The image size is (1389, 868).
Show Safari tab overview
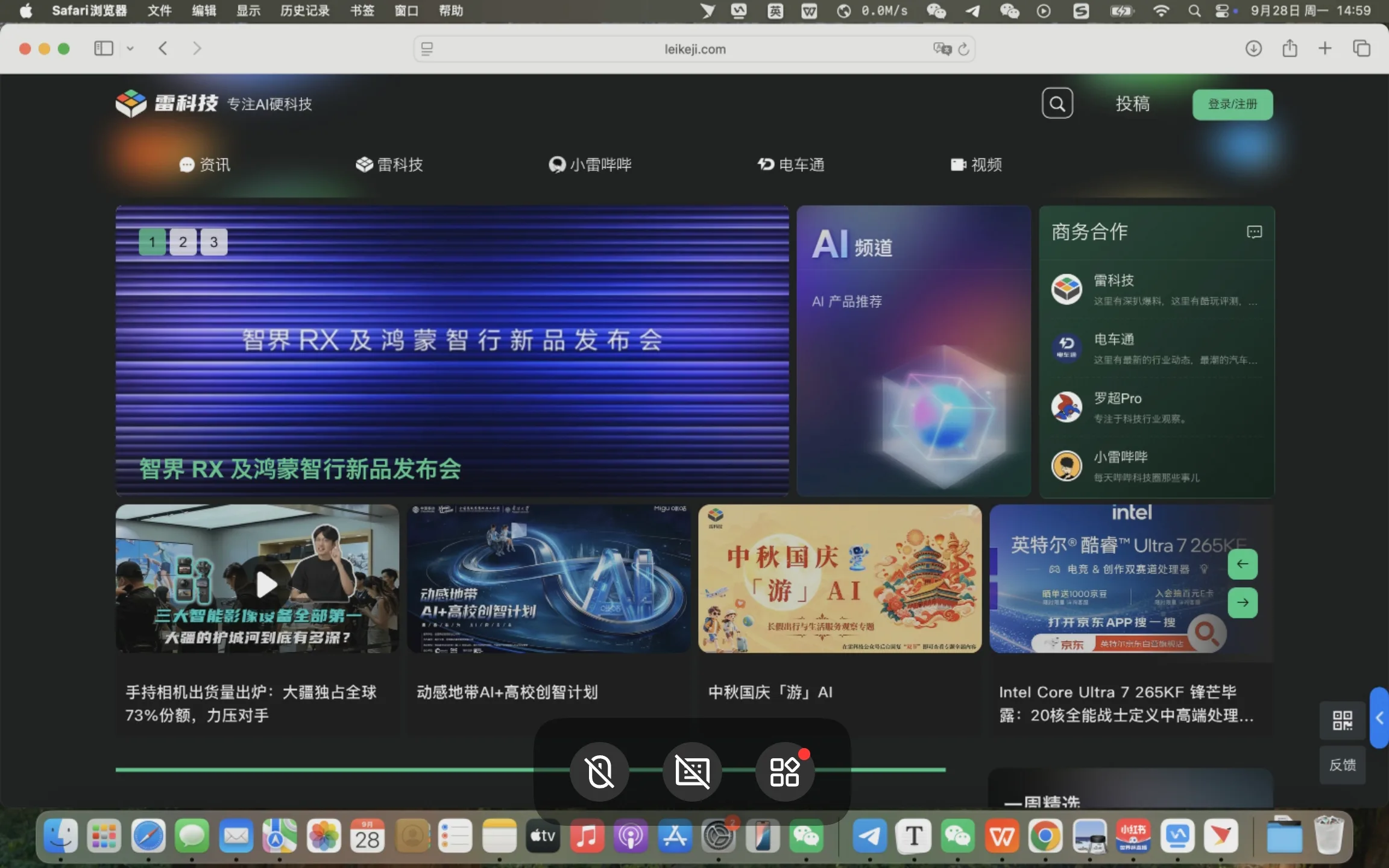pos(1361,49)
